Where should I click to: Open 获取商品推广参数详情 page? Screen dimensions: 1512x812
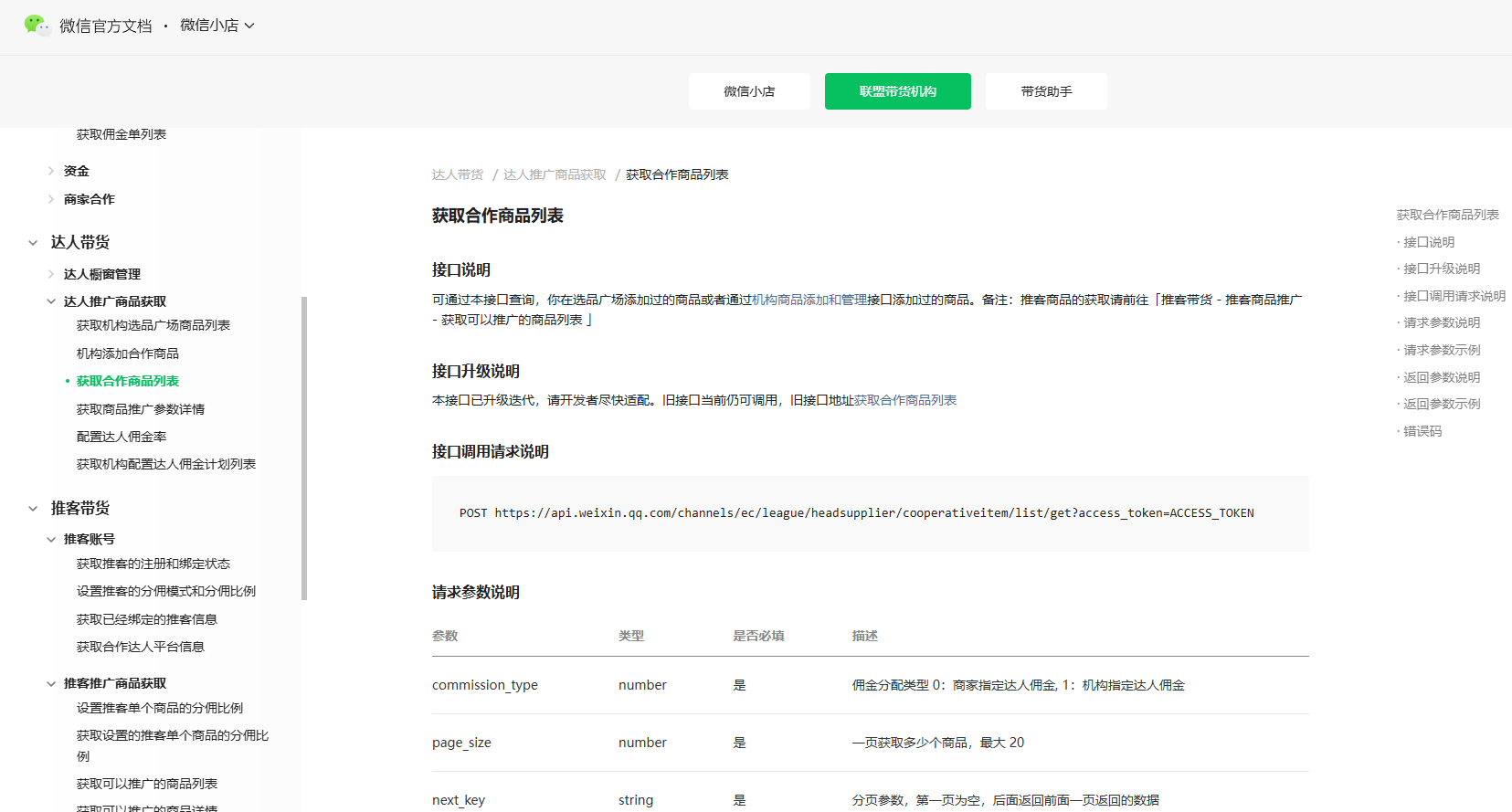click(141, 409)
